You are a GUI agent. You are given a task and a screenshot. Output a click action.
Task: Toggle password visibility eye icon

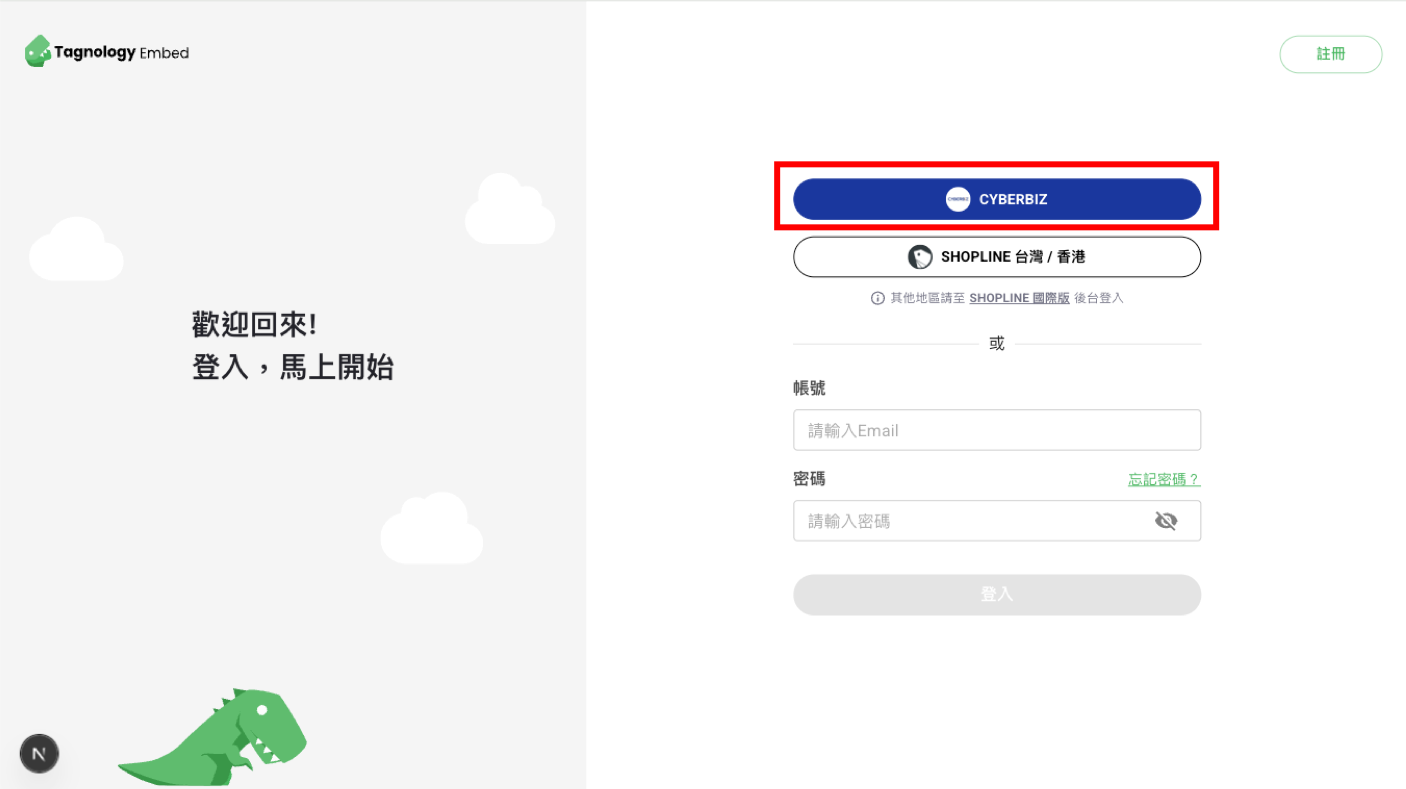pyautogui.click(x=1166, y=521)
